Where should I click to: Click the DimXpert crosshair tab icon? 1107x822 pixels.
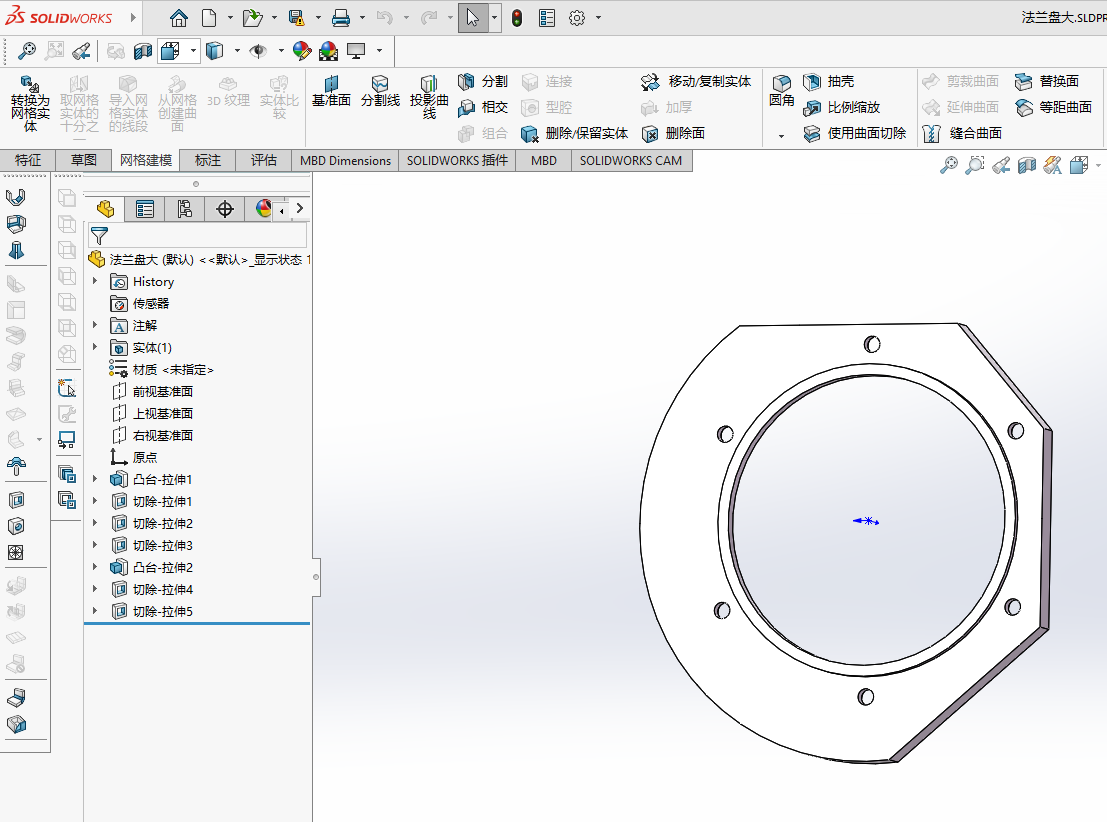(x=225, y=208)
